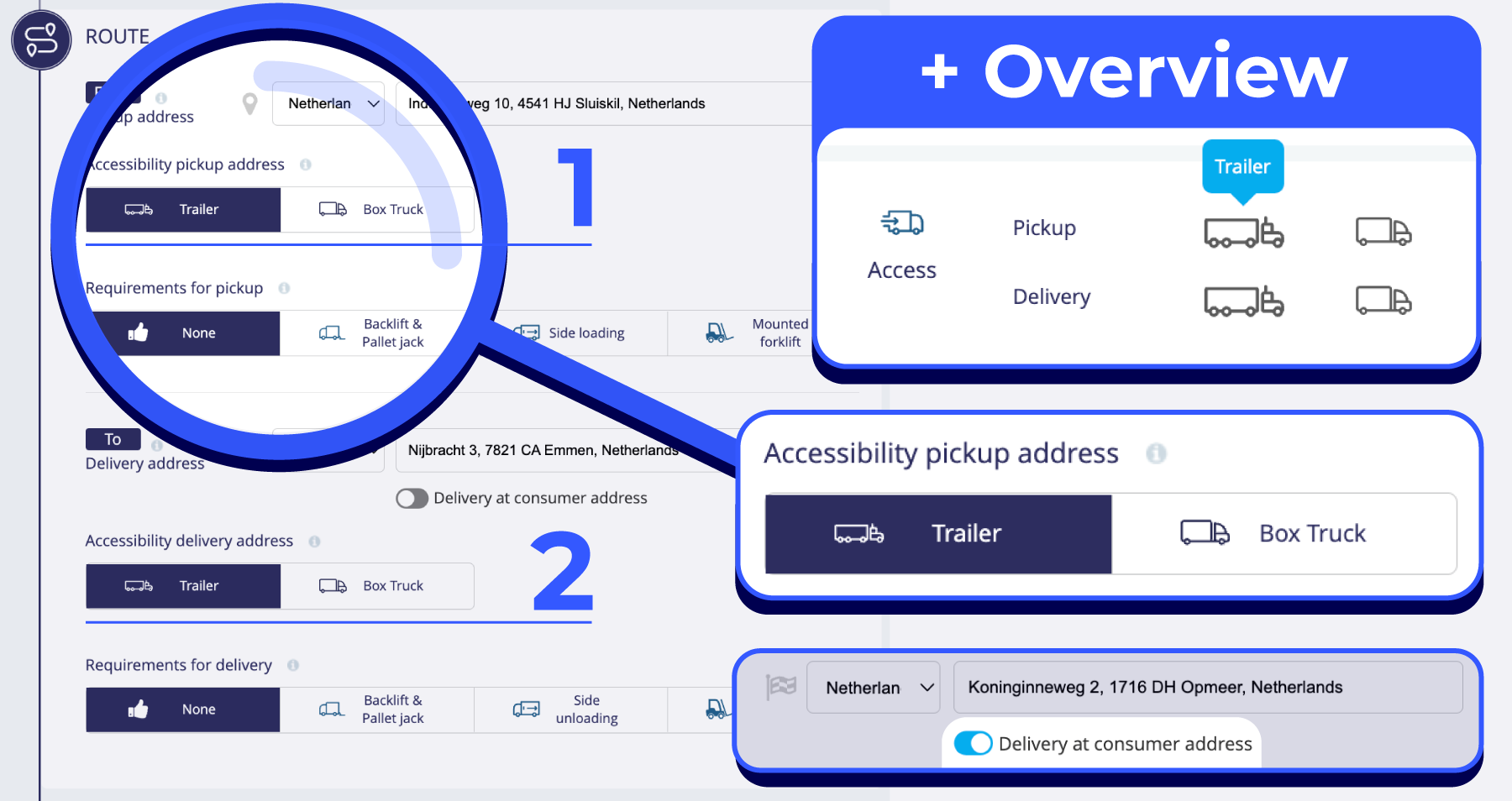Open country dropdown beside Koninginneweg address
The height and width of the screenshot is (801, 1512).
(x=874, y=688)
